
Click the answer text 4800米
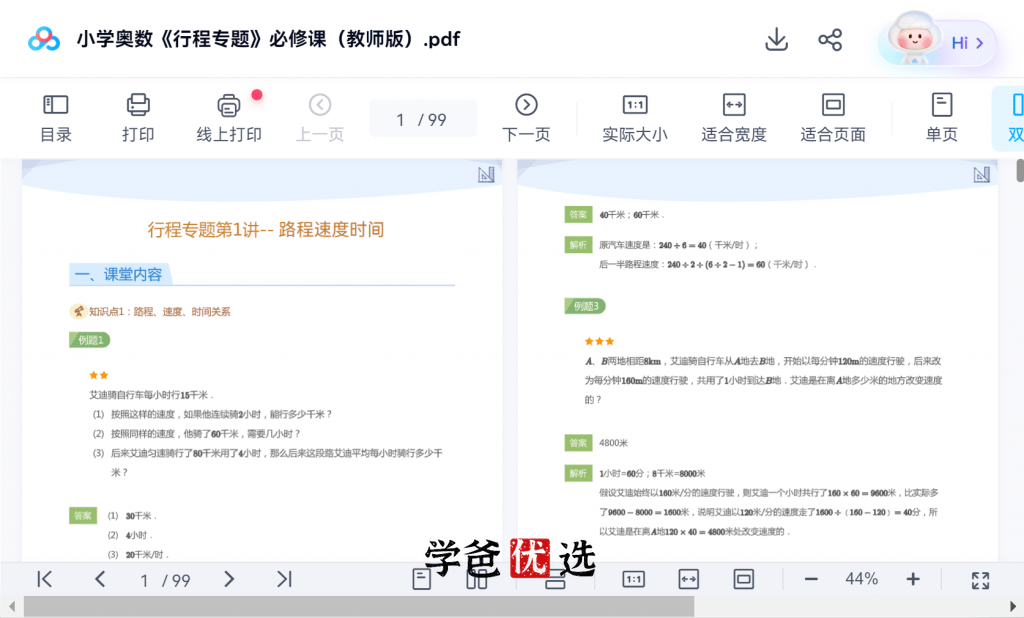pos(613,443)
